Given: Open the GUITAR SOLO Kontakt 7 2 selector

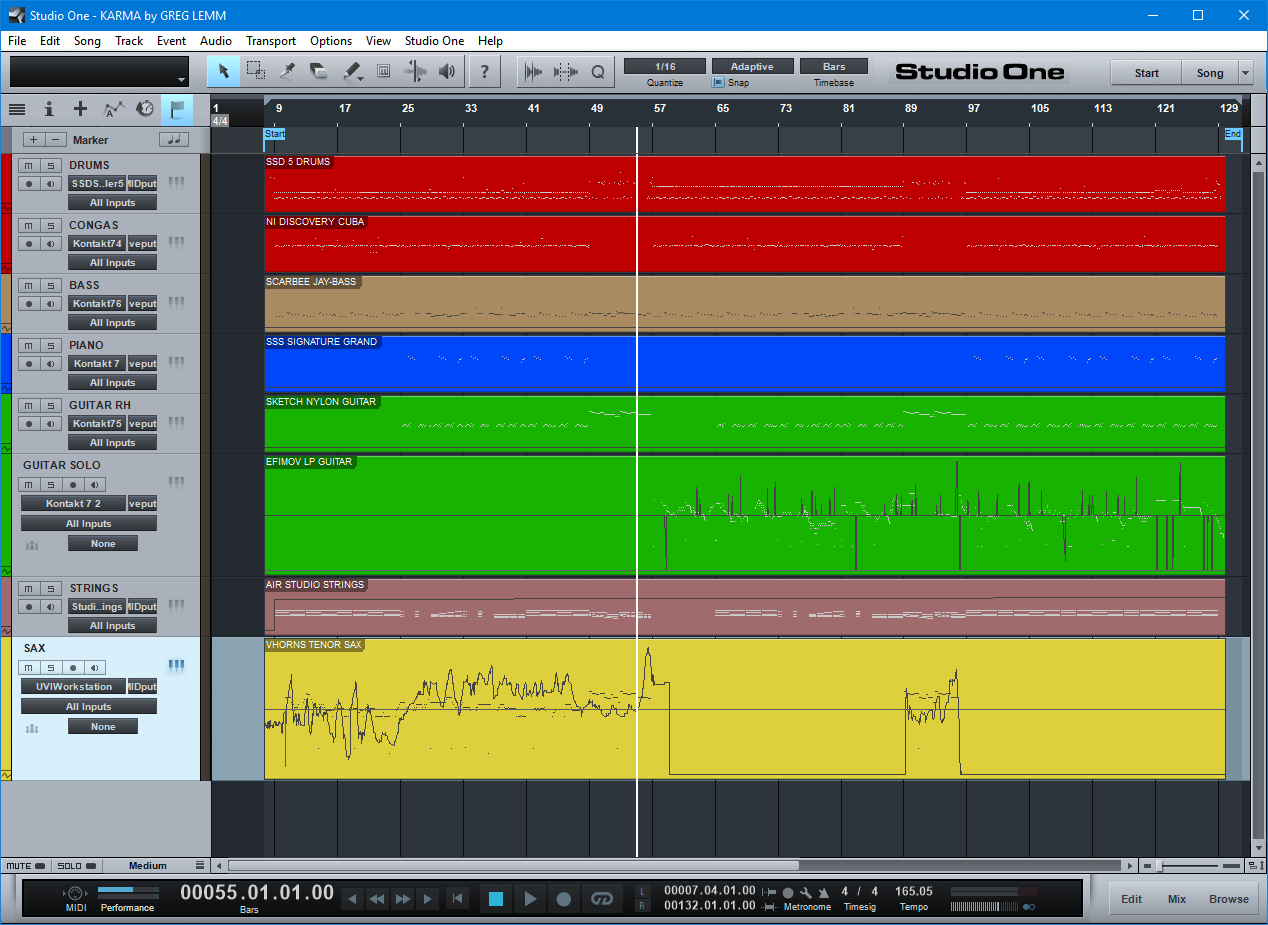Looking at the screenshot, I should click(73, 504).
